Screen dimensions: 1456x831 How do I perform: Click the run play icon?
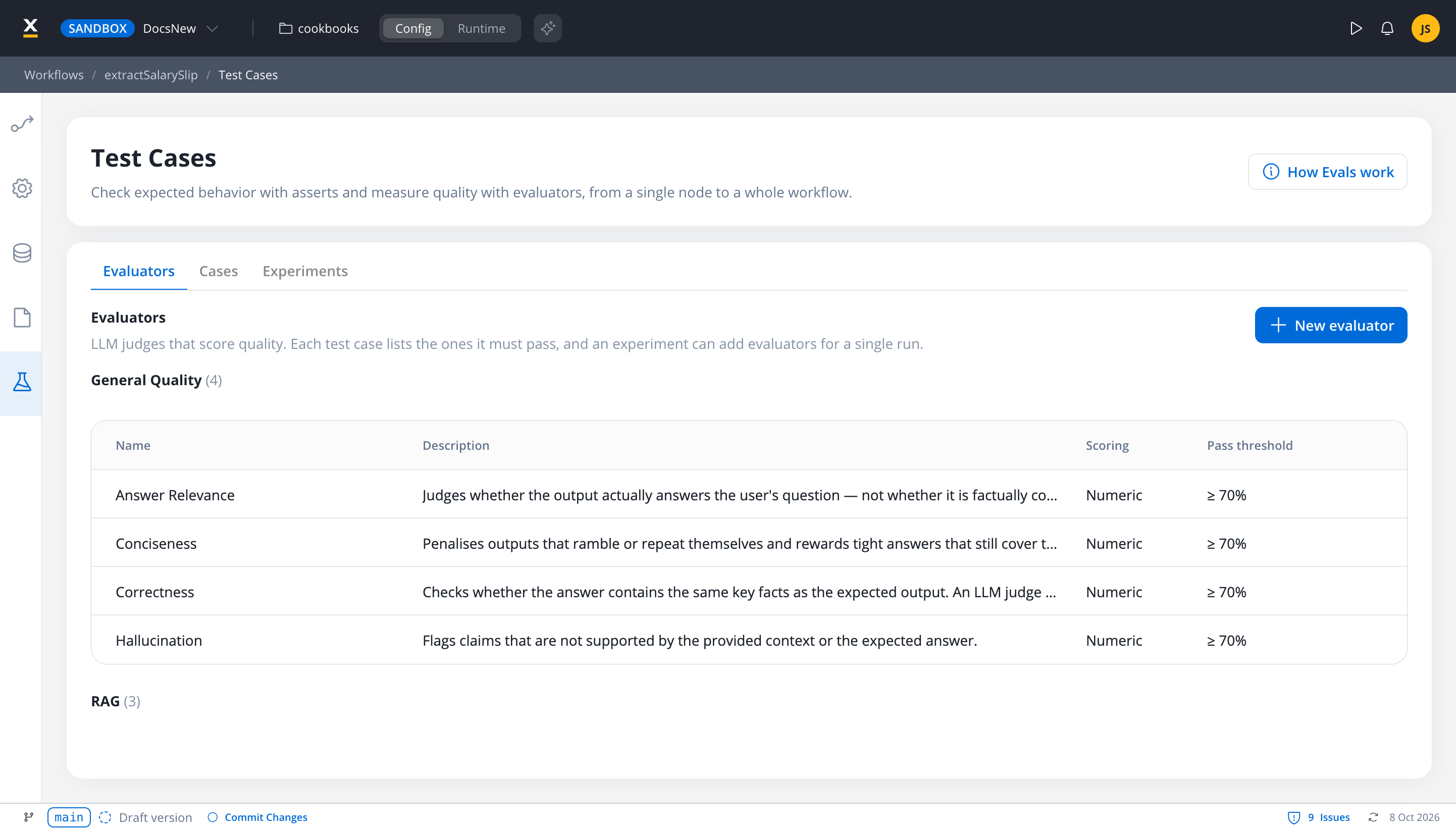(x=1356, y=28)
